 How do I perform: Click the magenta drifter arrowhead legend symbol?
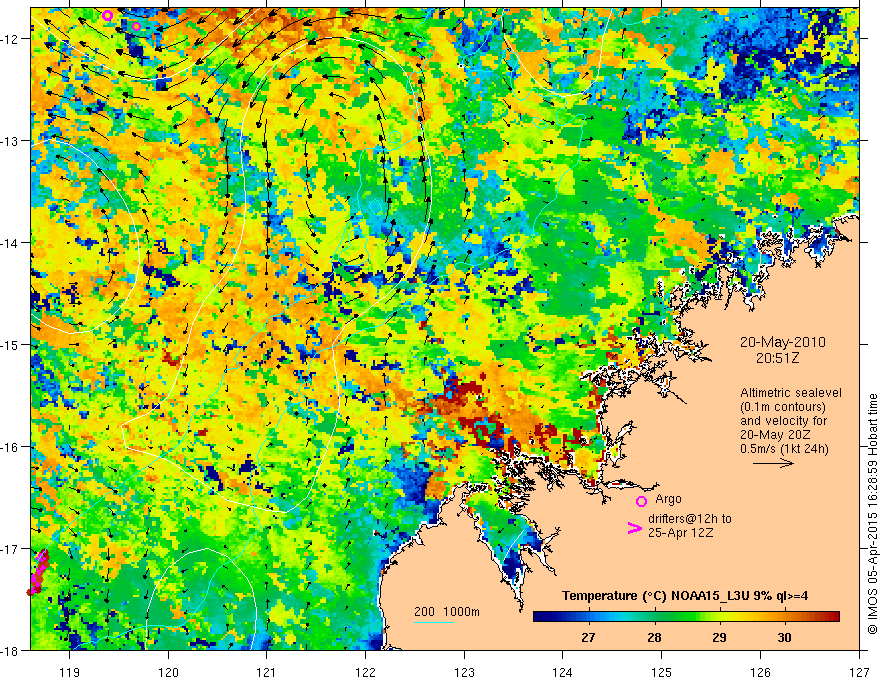(x=634, y=528)
